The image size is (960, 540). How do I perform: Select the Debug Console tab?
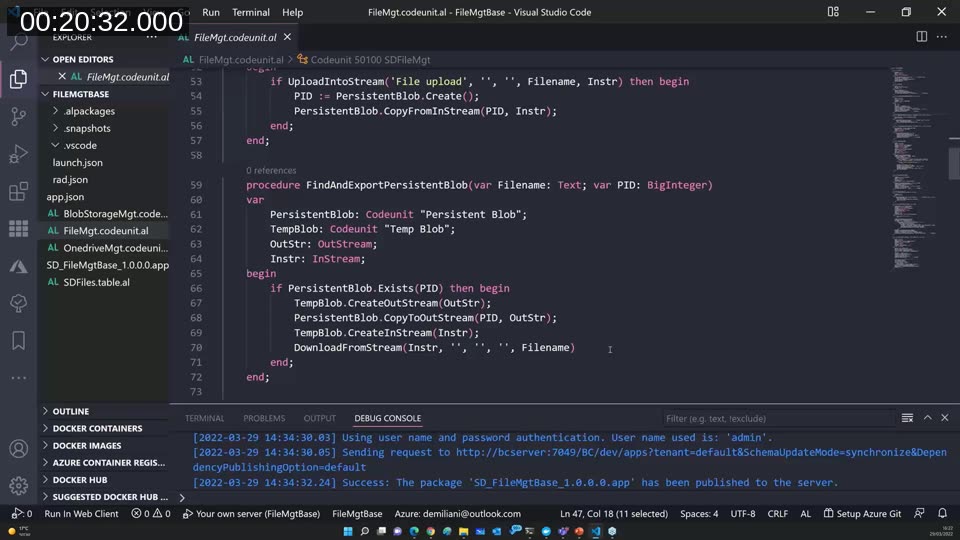point(388,418)
